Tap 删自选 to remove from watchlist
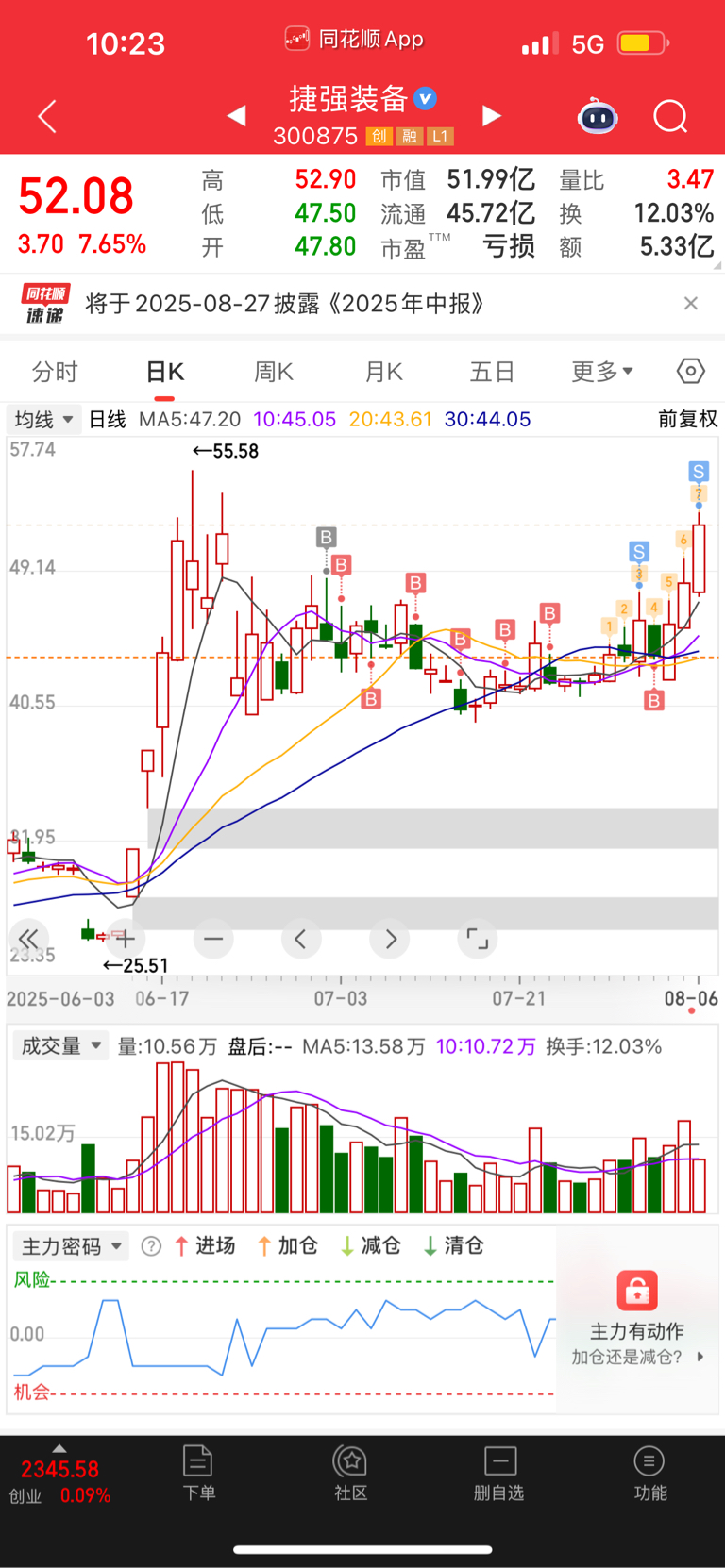 pos(499,1473)
